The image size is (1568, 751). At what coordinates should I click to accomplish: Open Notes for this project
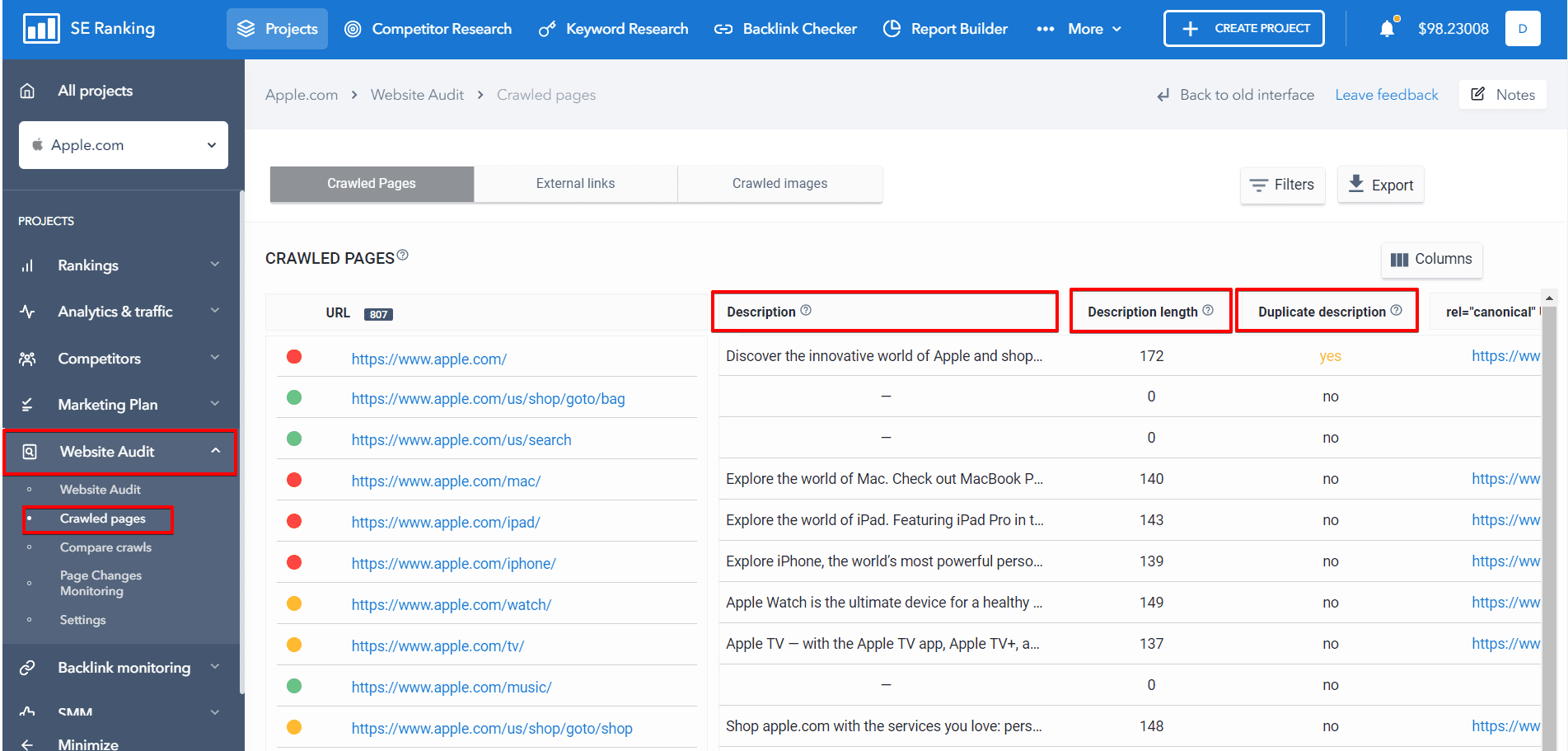click(1502, 94)
